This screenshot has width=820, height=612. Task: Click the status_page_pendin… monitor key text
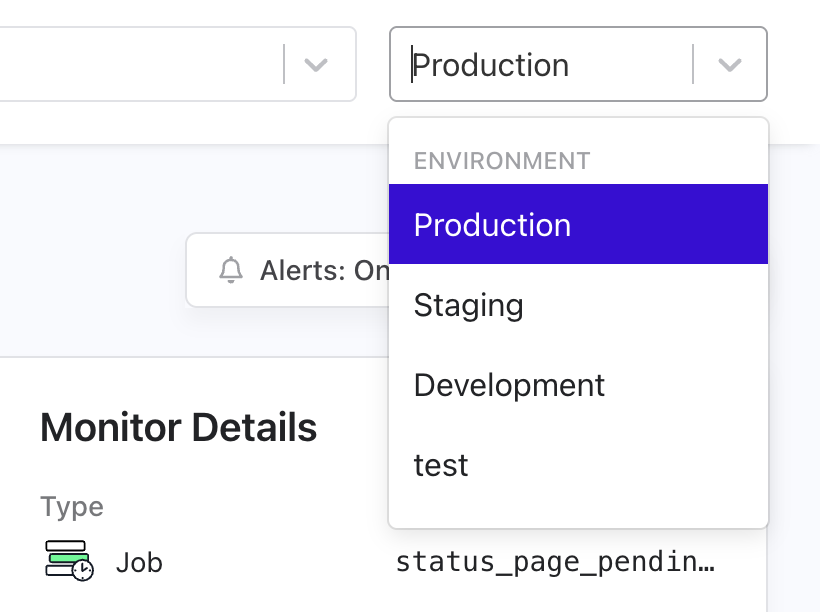pyautogui.click(x=555, y=562)
